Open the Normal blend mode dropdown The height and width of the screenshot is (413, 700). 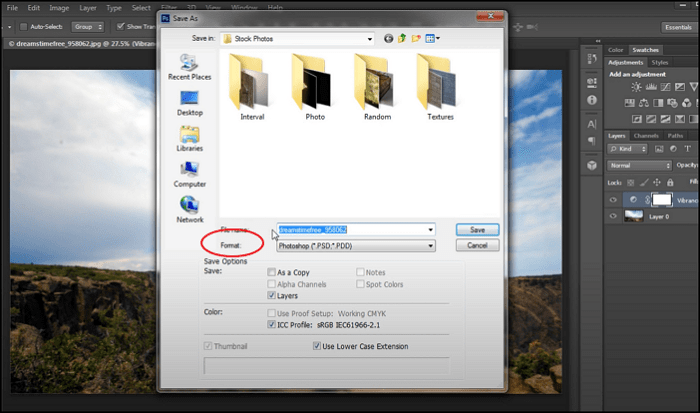[x=639, y=165]
